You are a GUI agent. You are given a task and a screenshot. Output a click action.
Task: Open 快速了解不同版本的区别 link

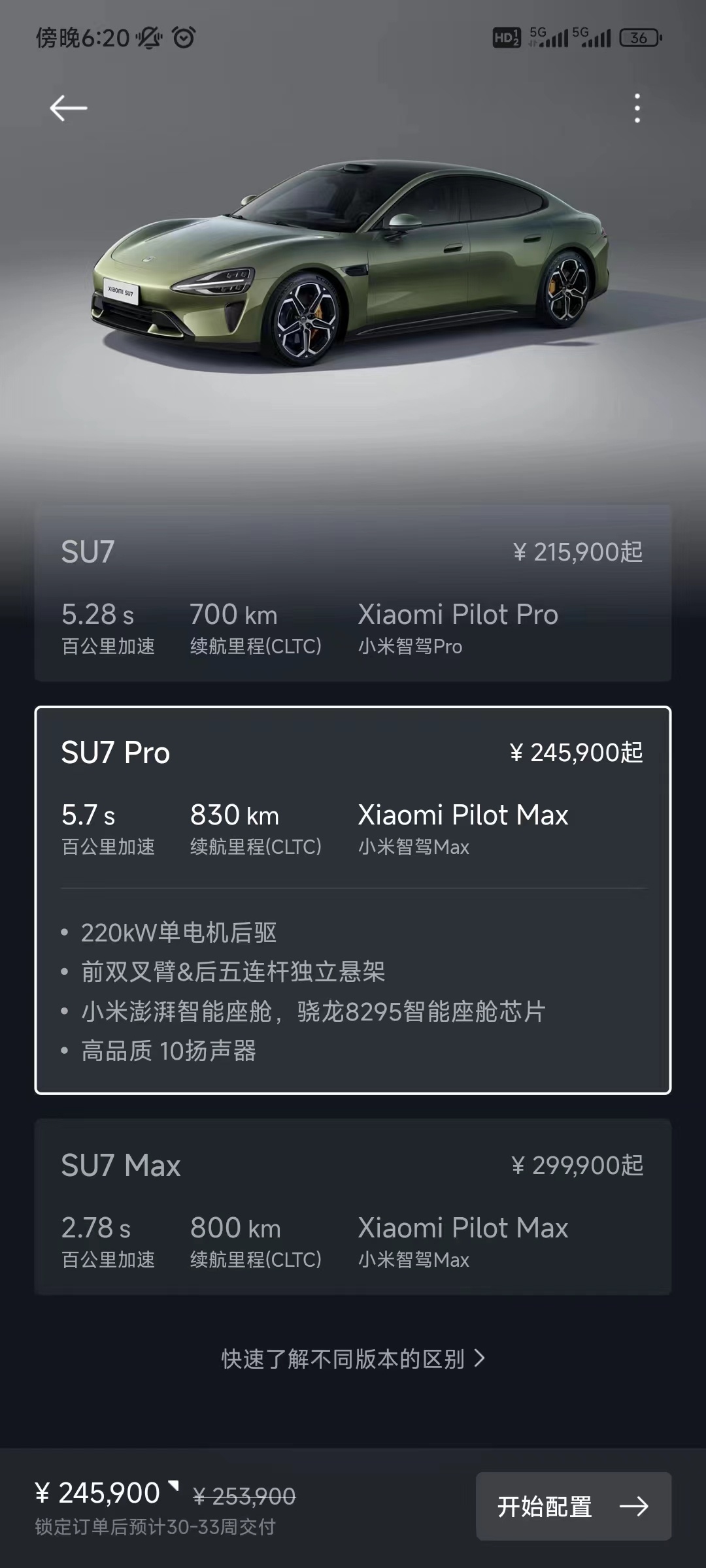[353, 1359]
